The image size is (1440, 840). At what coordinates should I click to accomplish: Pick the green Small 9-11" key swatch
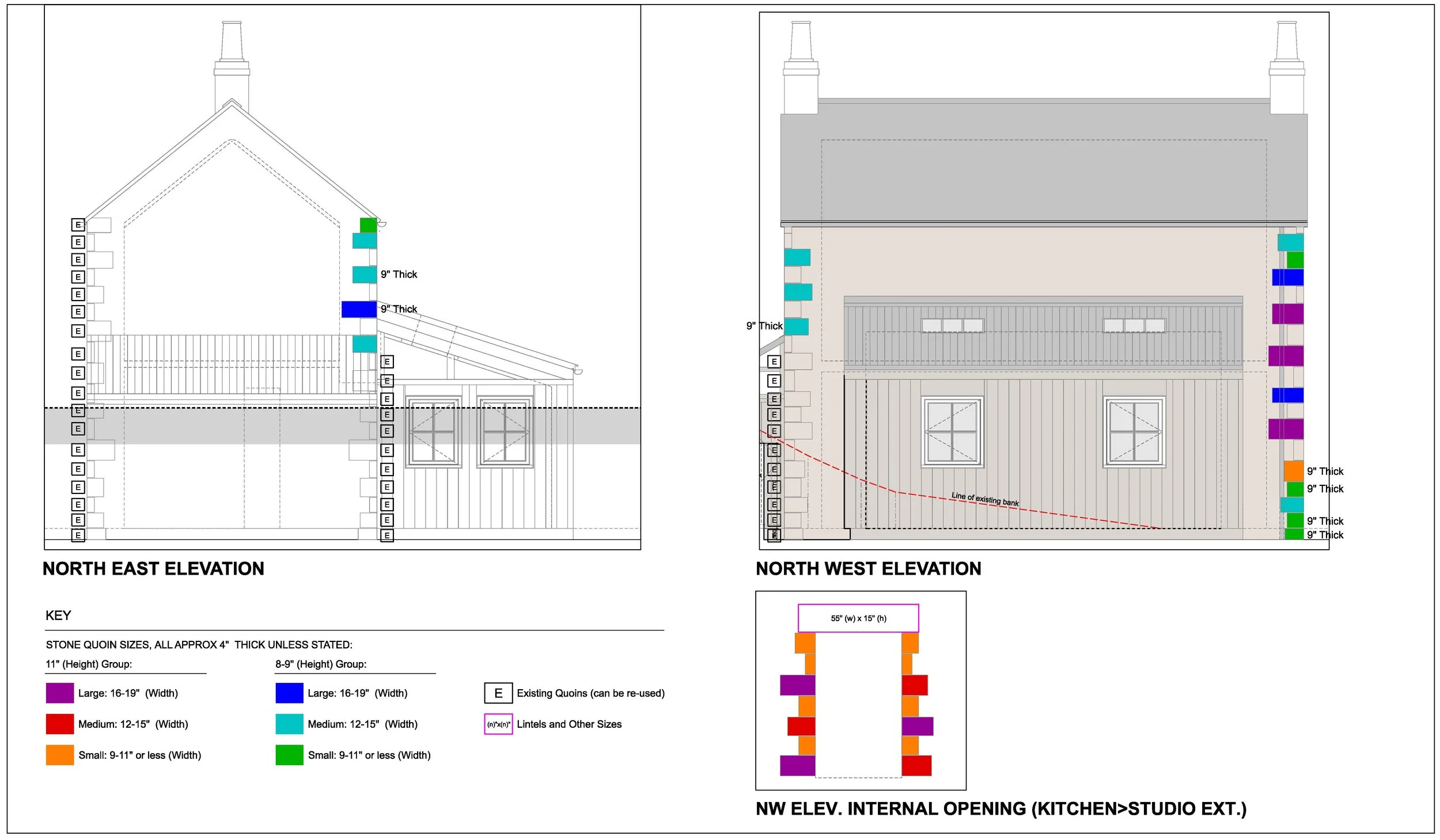[289, 755]
